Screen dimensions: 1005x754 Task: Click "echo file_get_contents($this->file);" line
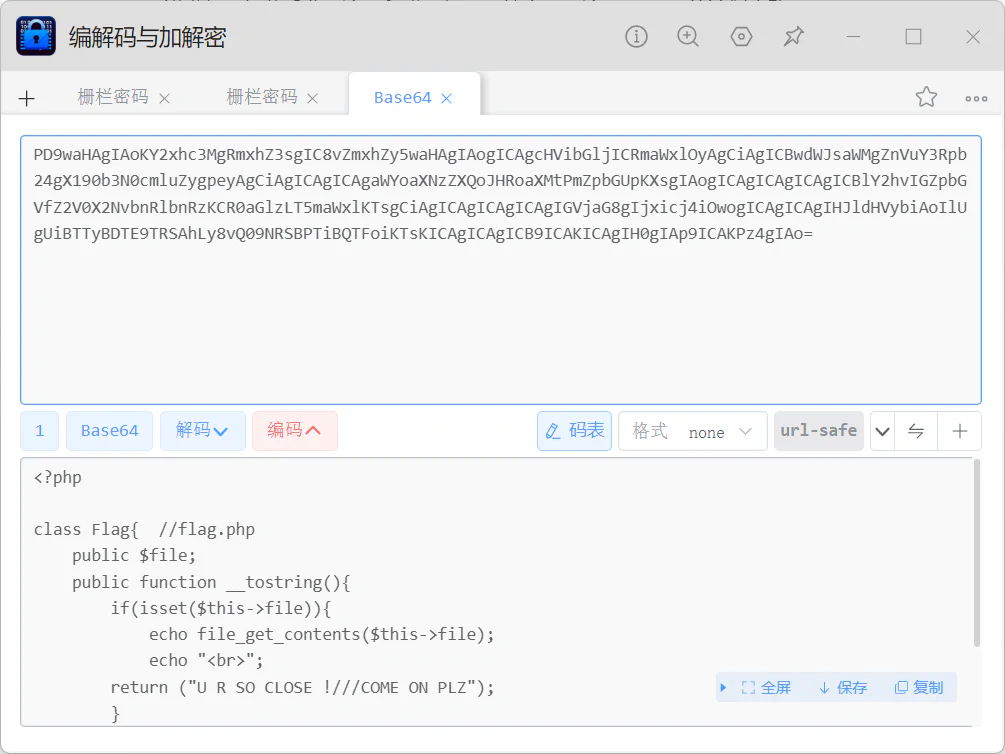pos(322,635)
